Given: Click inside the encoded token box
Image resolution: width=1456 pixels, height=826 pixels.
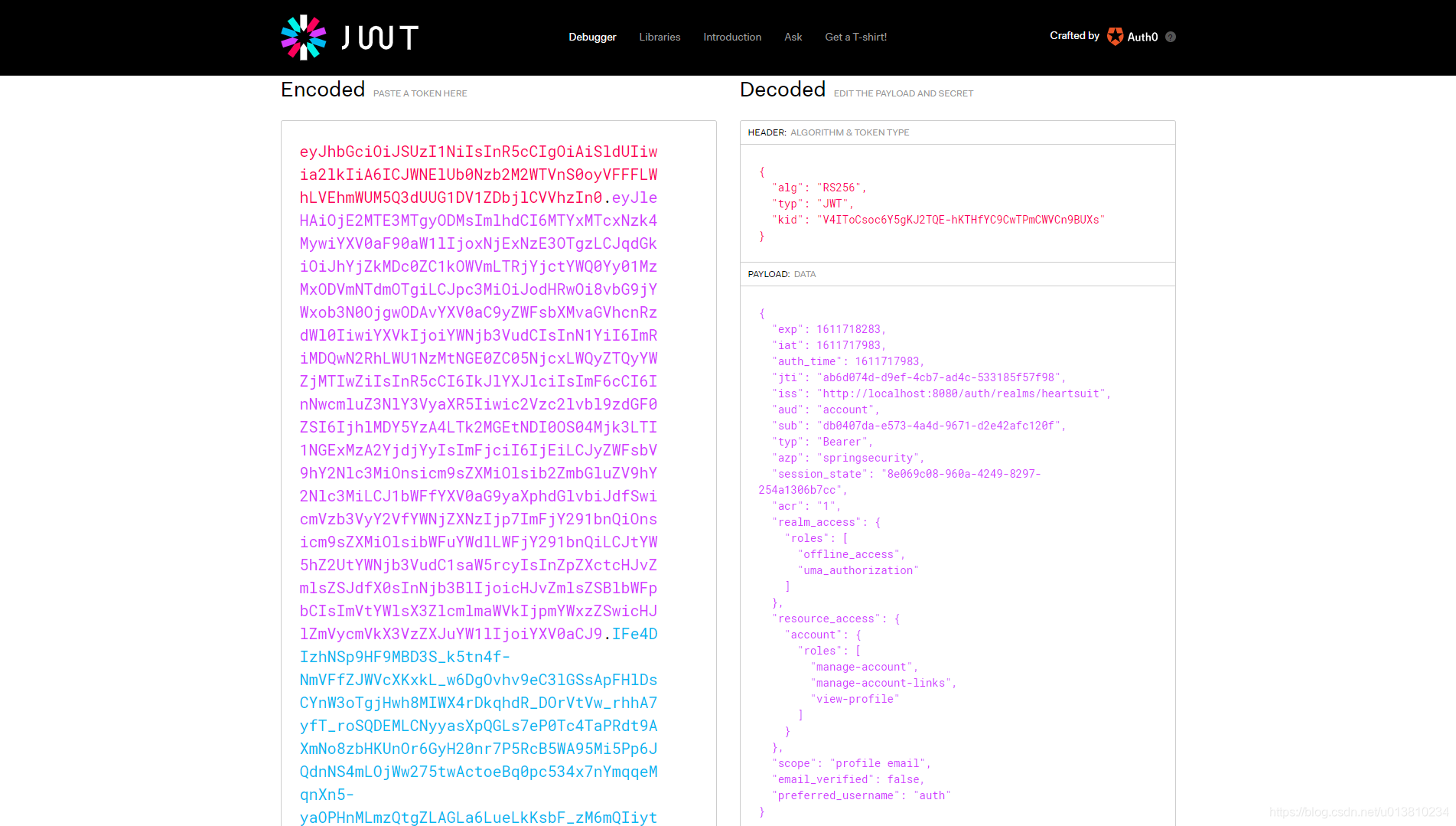Looking at the screenshot, I should [x=499, y=473].
